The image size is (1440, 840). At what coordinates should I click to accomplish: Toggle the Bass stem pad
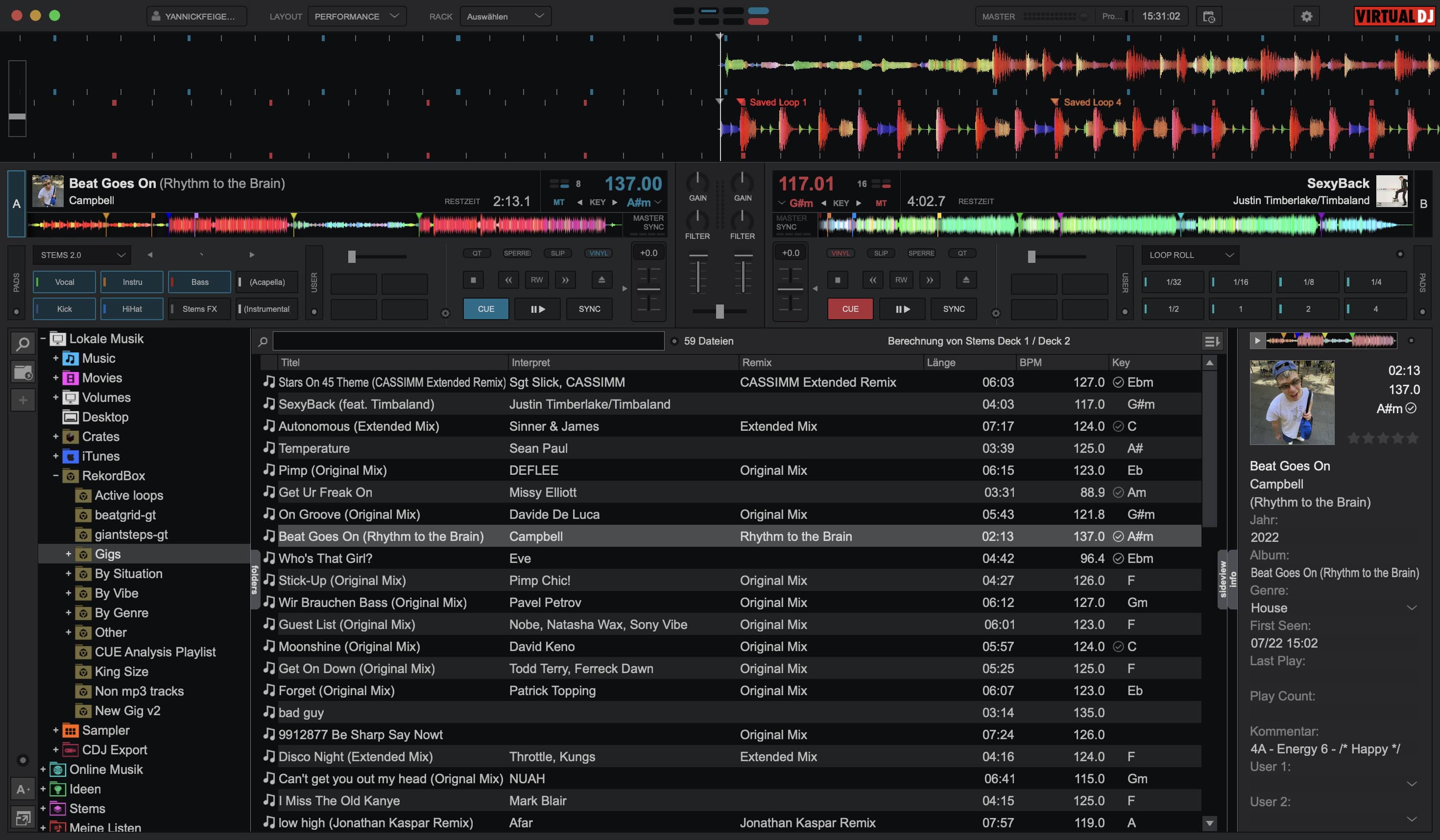click(199, 282)
